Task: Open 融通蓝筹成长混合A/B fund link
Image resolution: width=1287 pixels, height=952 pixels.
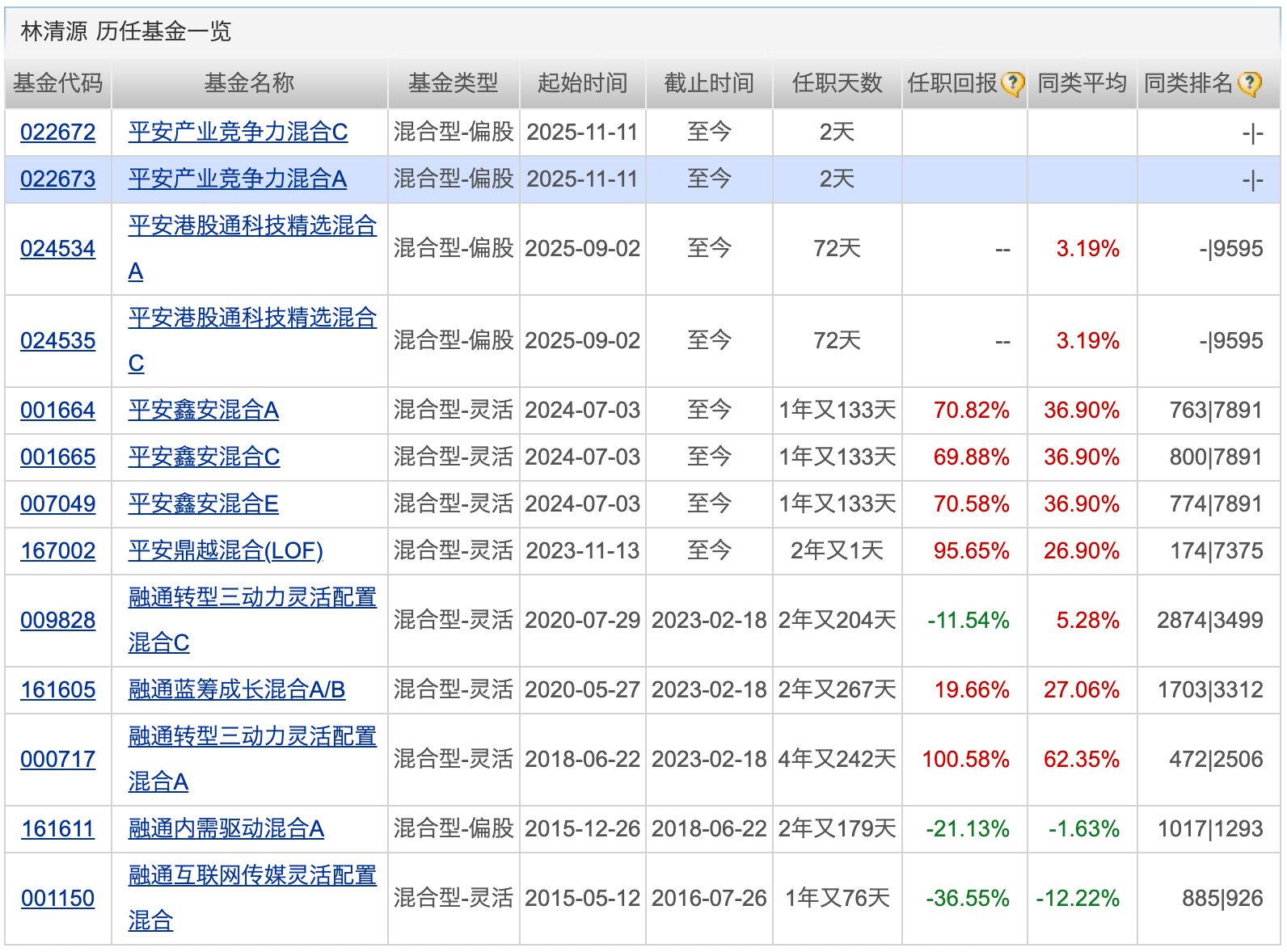Action: 236,690
